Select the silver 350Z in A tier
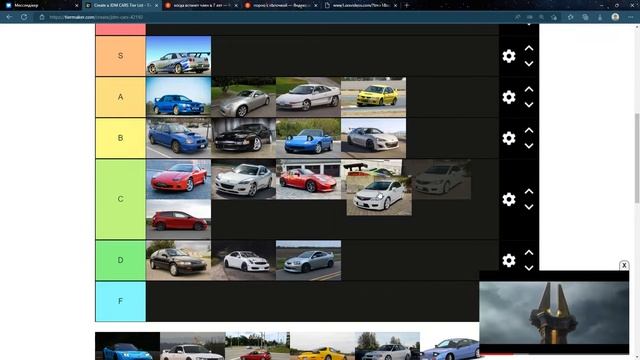 (x=243, y=97)
